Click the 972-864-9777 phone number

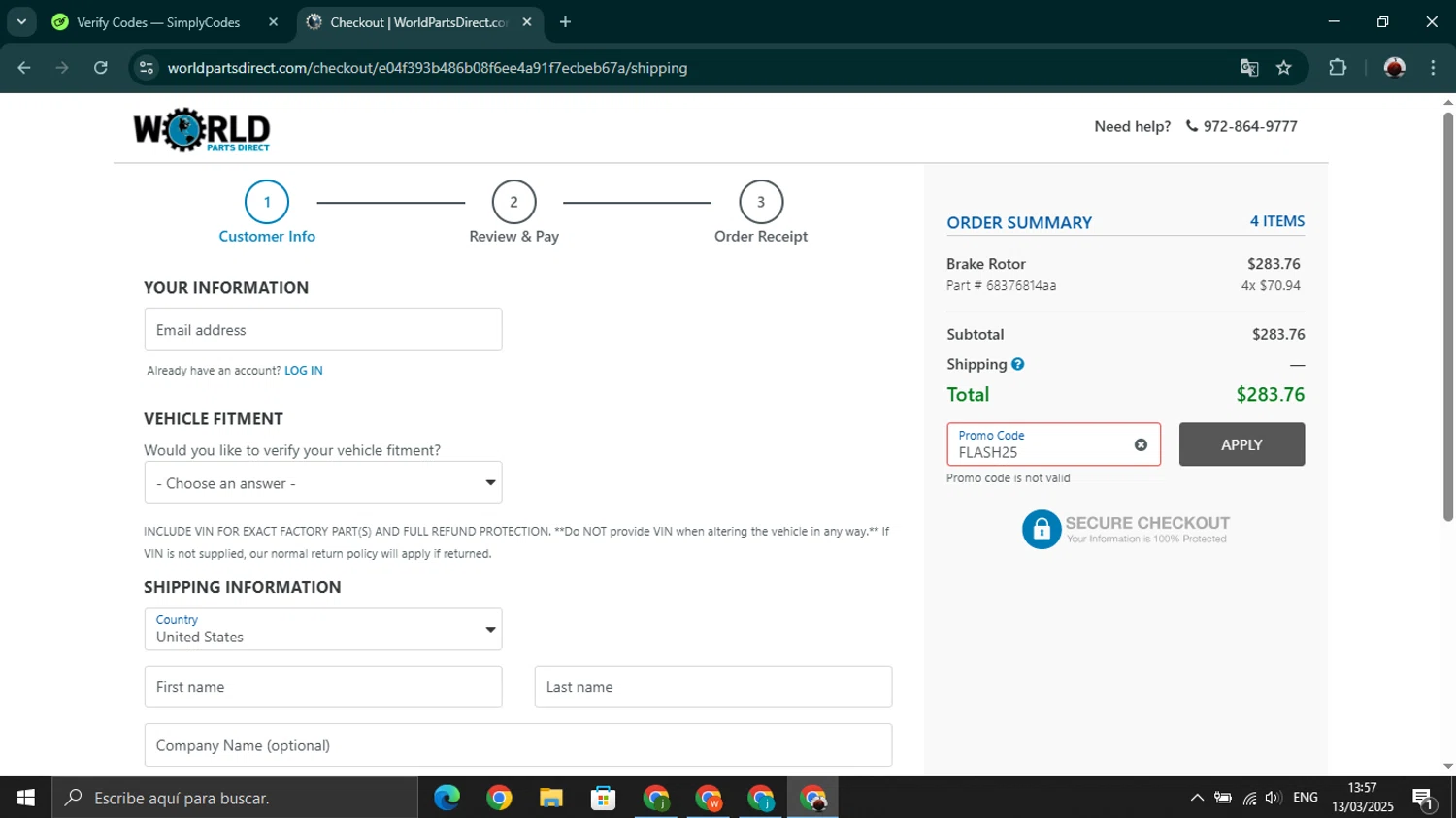(1250, 126)
